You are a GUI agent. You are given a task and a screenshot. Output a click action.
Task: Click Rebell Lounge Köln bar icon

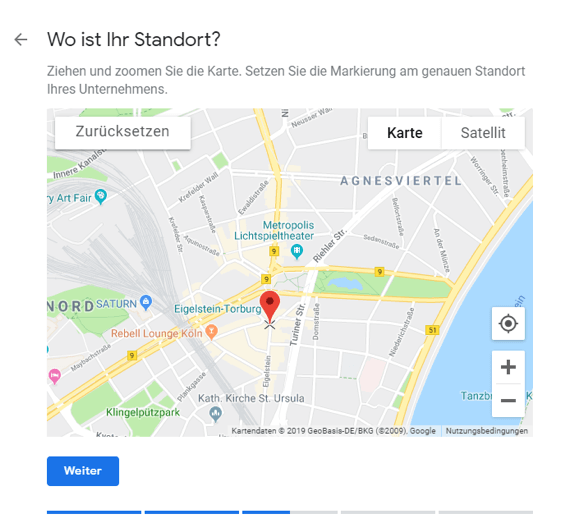[211, 332]
